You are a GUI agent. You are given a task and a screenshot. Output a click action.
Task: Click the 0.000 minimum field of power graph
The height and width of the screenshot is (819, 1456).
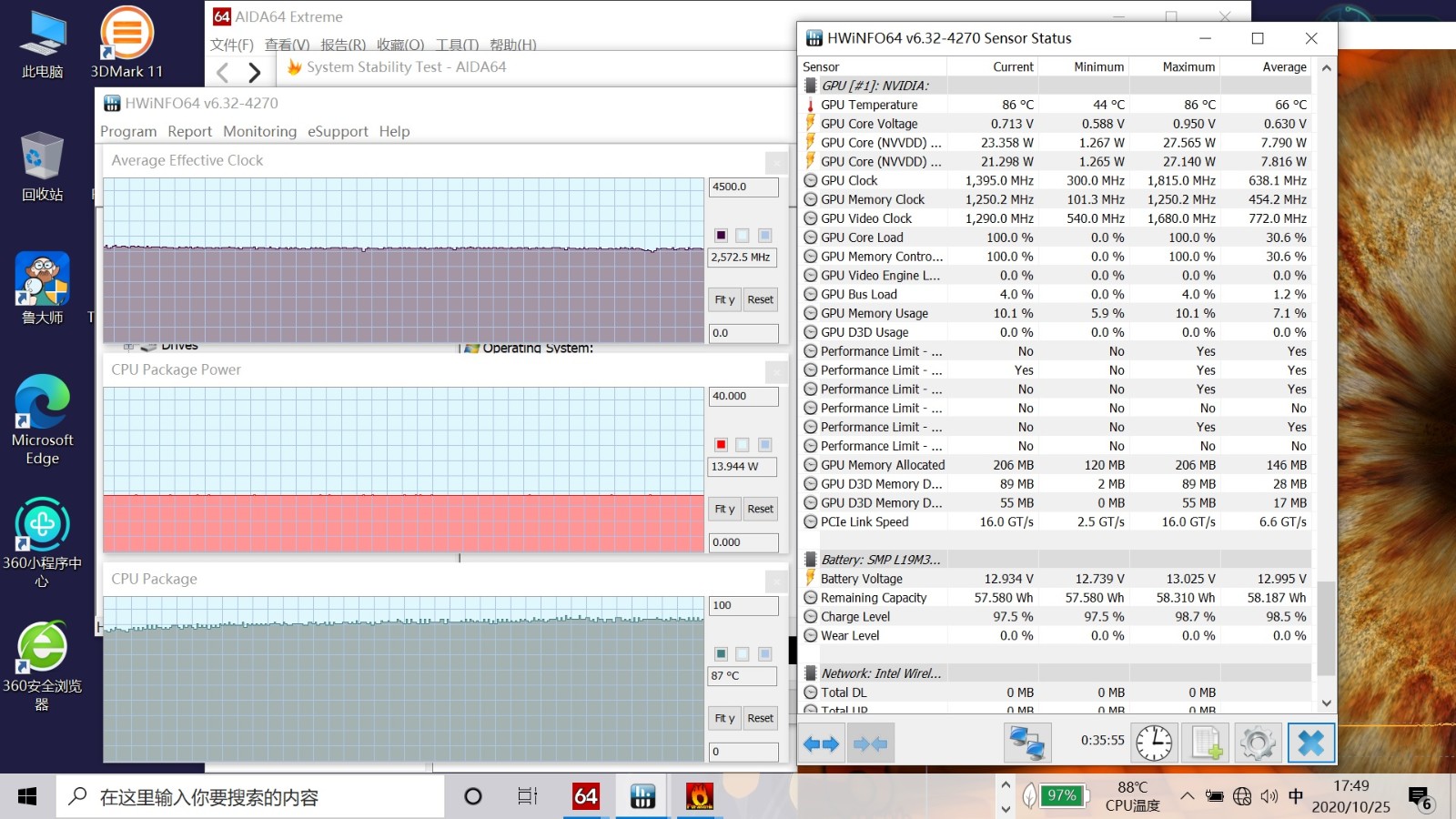click(743, 542)
